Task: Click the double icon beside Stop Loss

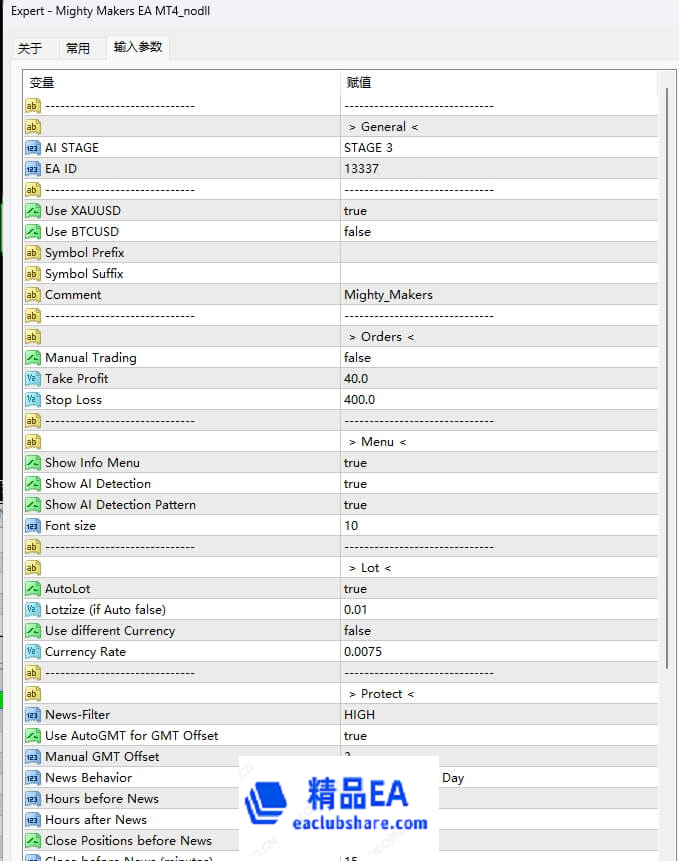Action: [32, 400]
